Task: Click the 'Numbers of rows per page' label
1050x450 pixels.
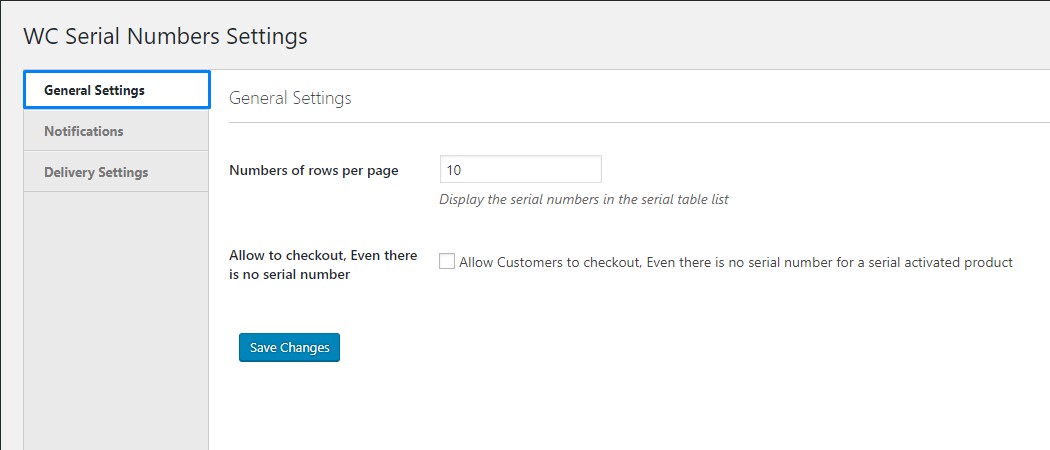Action: pos(313,170)
